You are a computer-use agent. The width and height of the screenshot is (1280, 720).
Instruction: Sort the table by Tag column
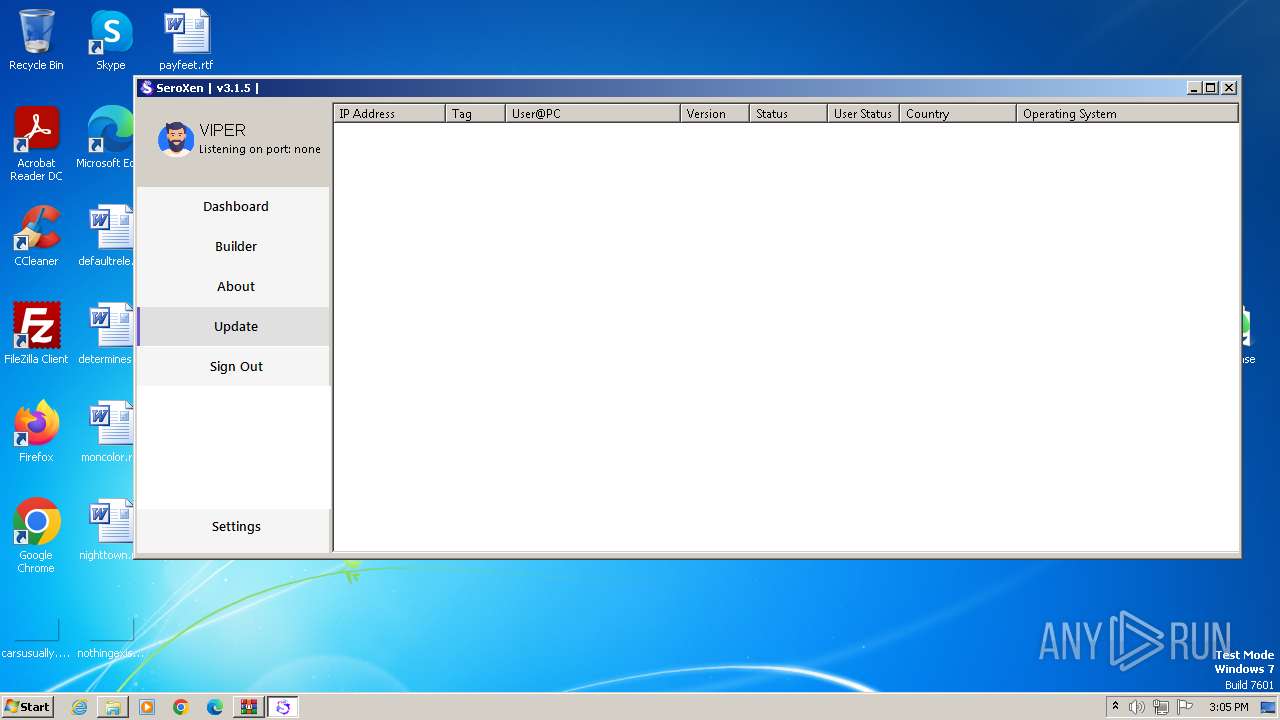[x=475, y=113]
